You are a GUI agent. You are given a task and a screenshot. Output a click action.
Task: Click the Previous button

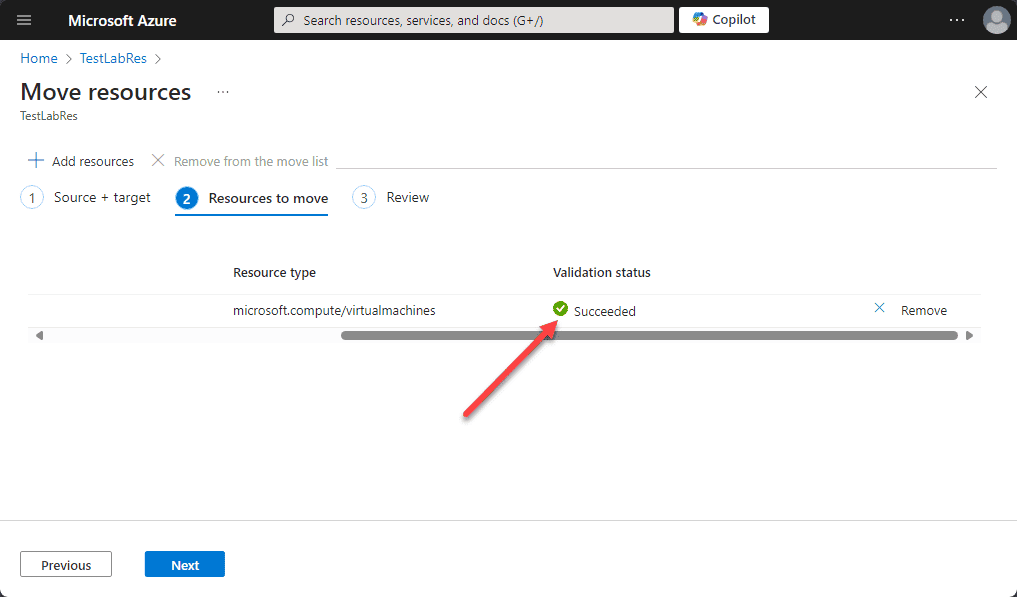point(66,565)
